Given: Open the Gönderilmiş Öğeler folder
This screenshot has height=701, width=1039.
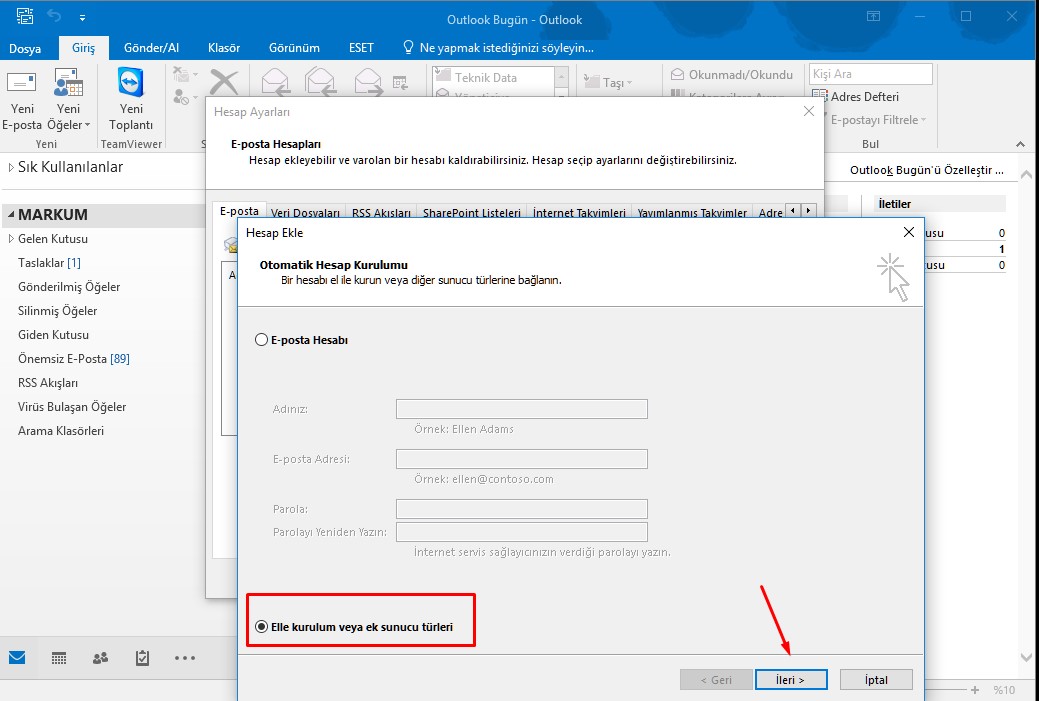Looking at the screenshot, I should pyautogui.click(x=69, y=287).
